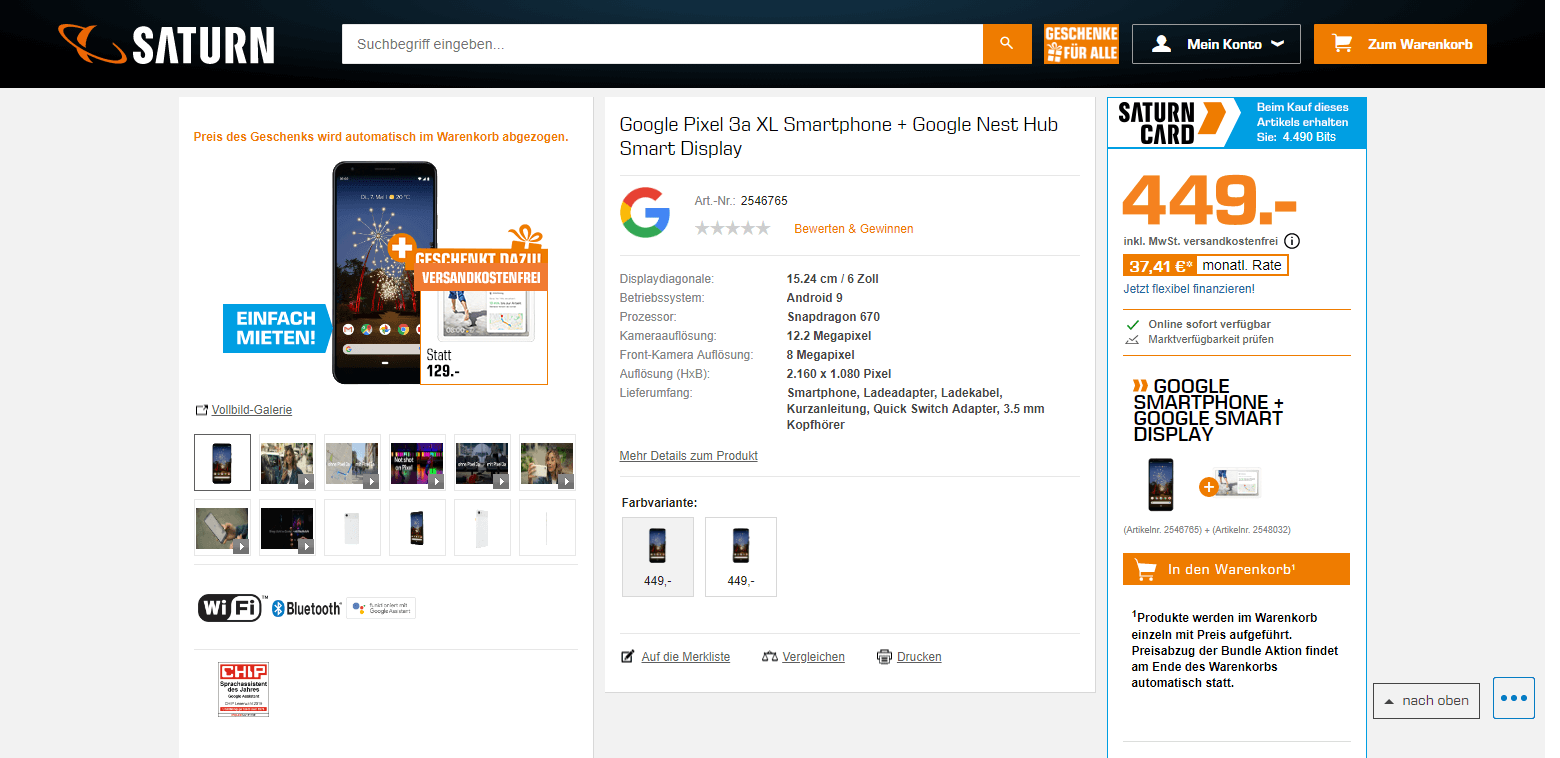The image size is (1560, 758).
Task: Click the green Online sofort verfügbar checkmark
Action: pos(1132,324)
